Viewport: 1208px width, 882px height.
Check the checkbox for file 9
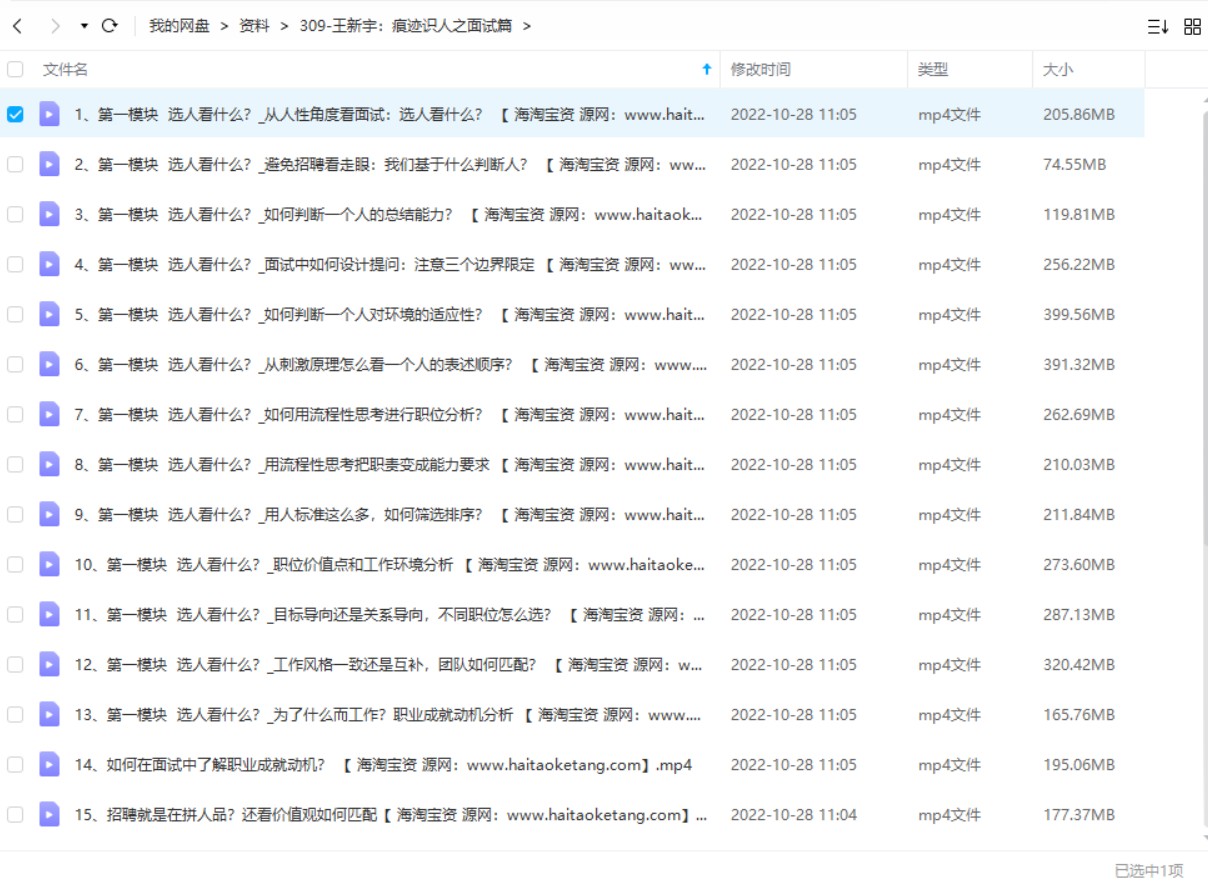(x=15, y=514)
